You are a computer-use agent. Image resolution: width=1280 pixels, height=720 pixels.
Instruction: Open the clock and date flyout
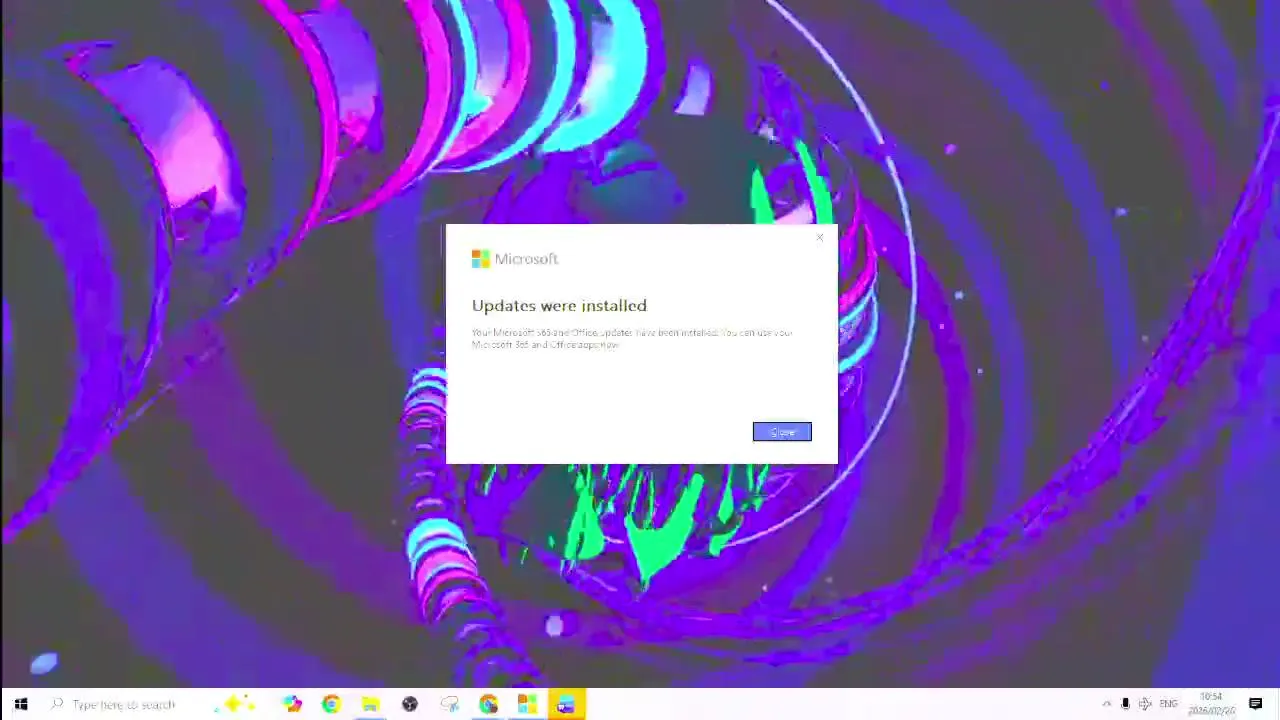coord(1211,704)
